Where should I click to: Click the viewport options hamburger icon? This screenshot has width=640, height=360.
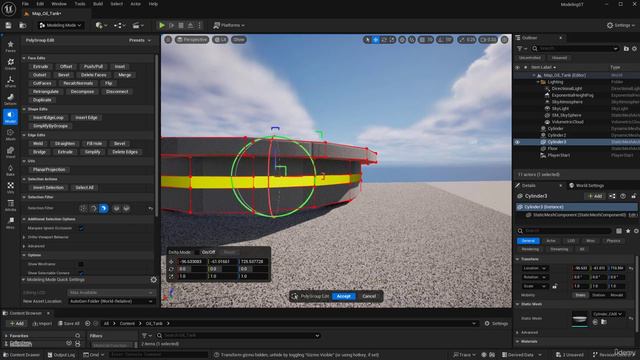pyautogui.click(x=168, y=40)
